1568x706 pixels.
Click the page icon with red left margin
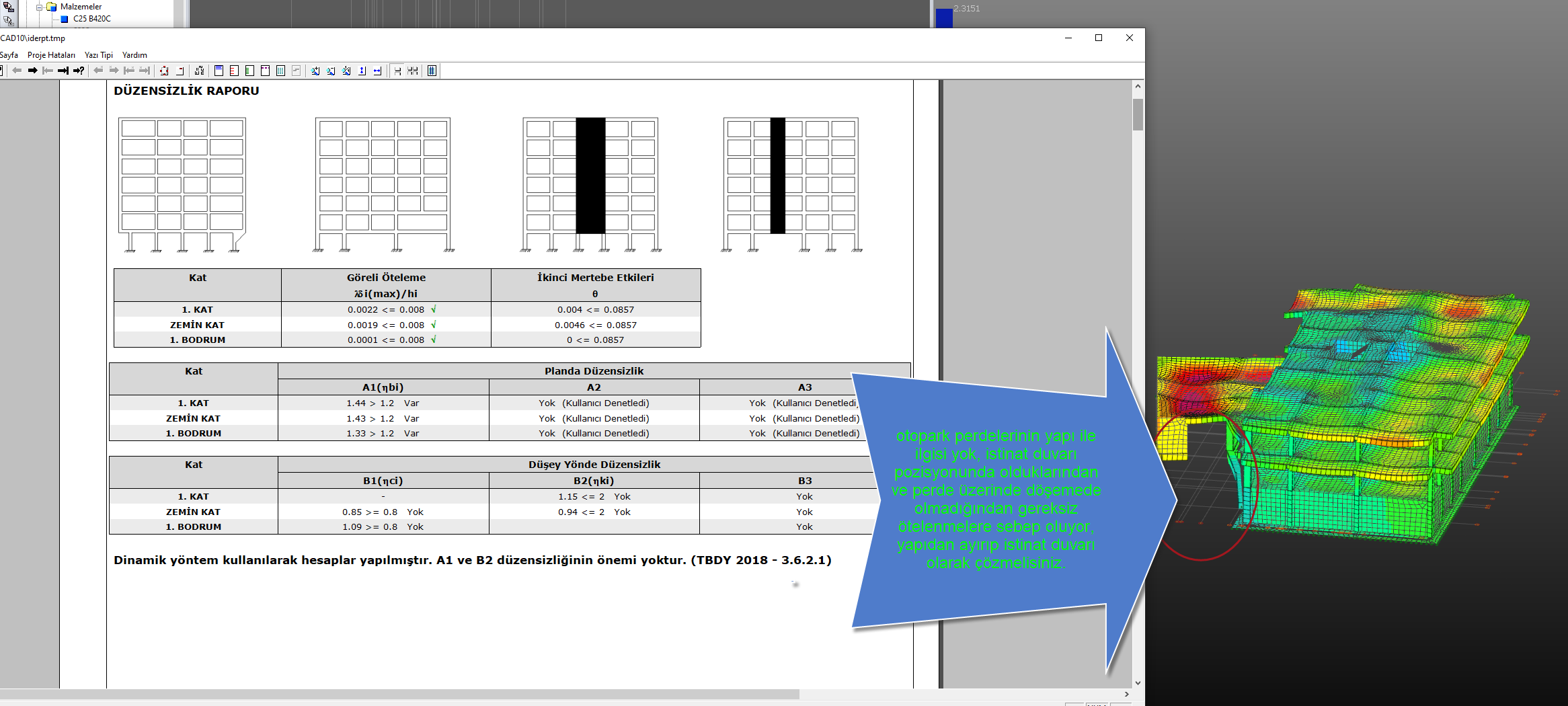234,71
